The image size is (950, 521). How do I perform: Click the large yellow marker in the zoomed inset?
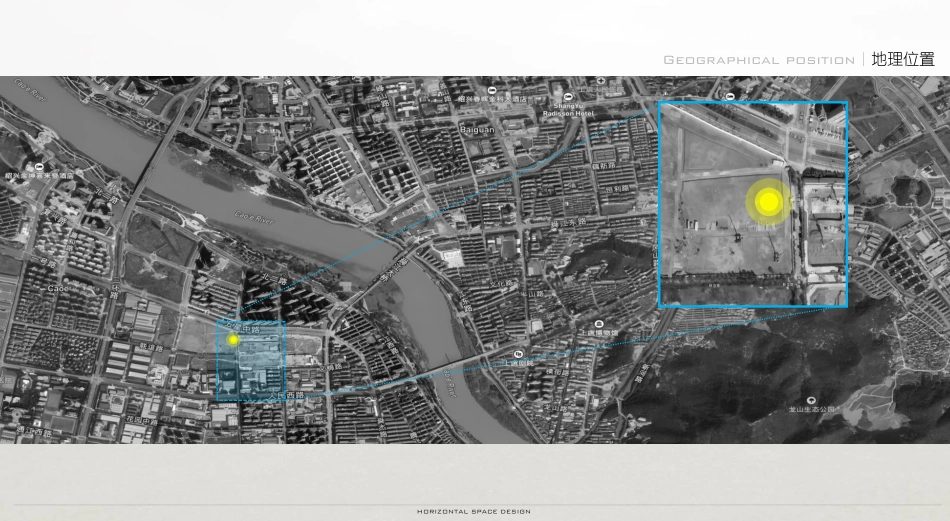[x=768, y=203]
